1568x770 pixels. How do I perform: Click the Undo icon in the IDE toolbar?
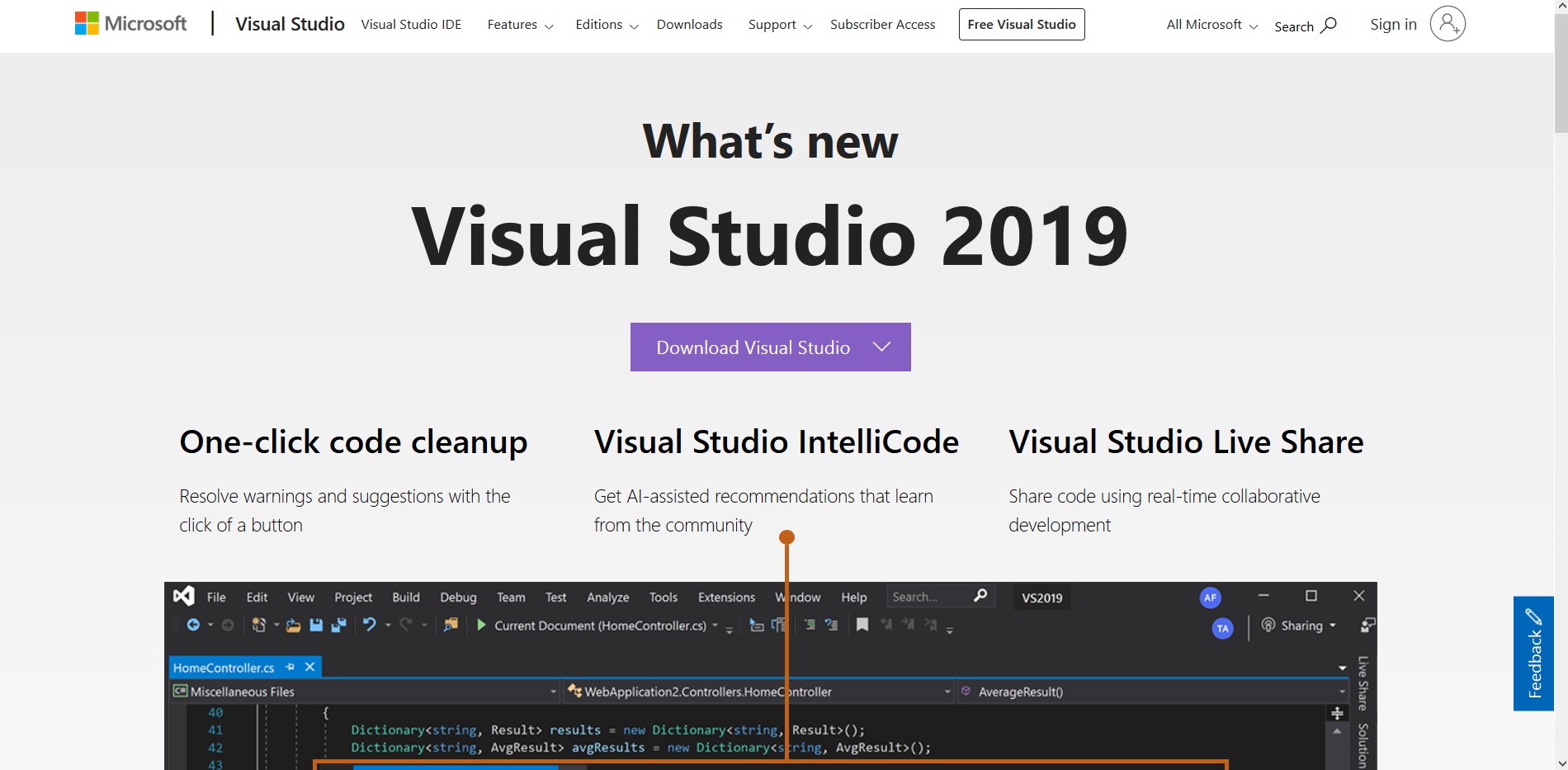(x=369, y=625)
